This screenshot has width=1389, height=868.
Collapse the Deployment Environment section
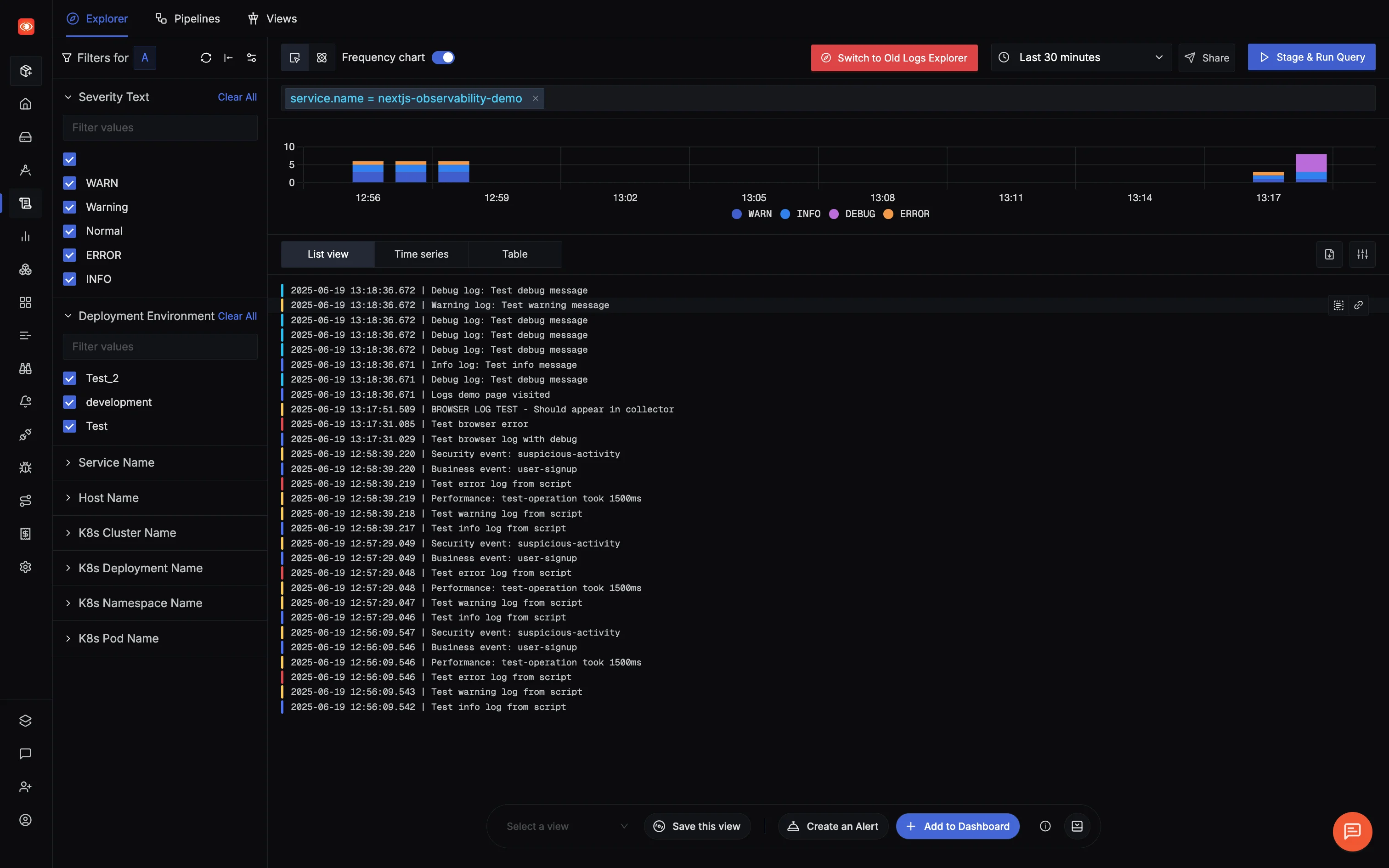pyautogui.click(x=68, y=316)
